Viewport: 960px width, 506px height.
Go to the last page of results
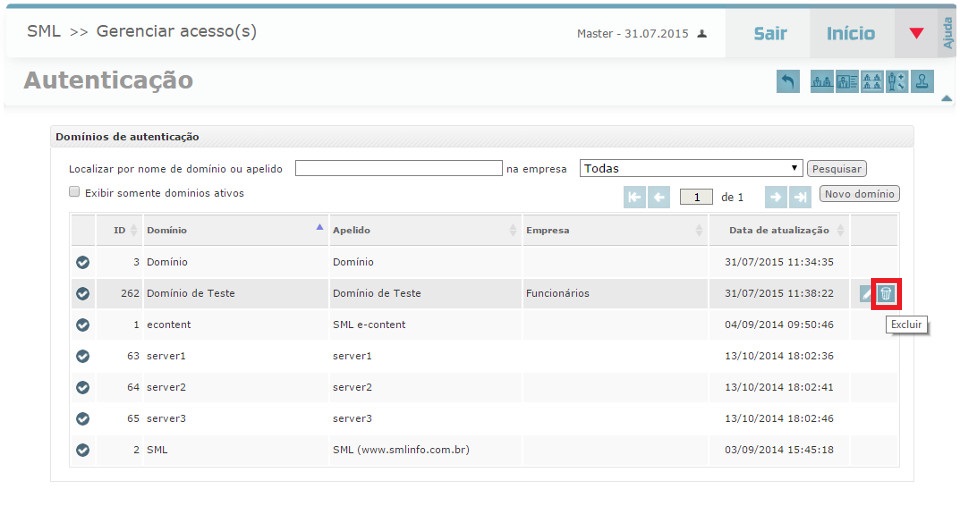coord(801,197)
